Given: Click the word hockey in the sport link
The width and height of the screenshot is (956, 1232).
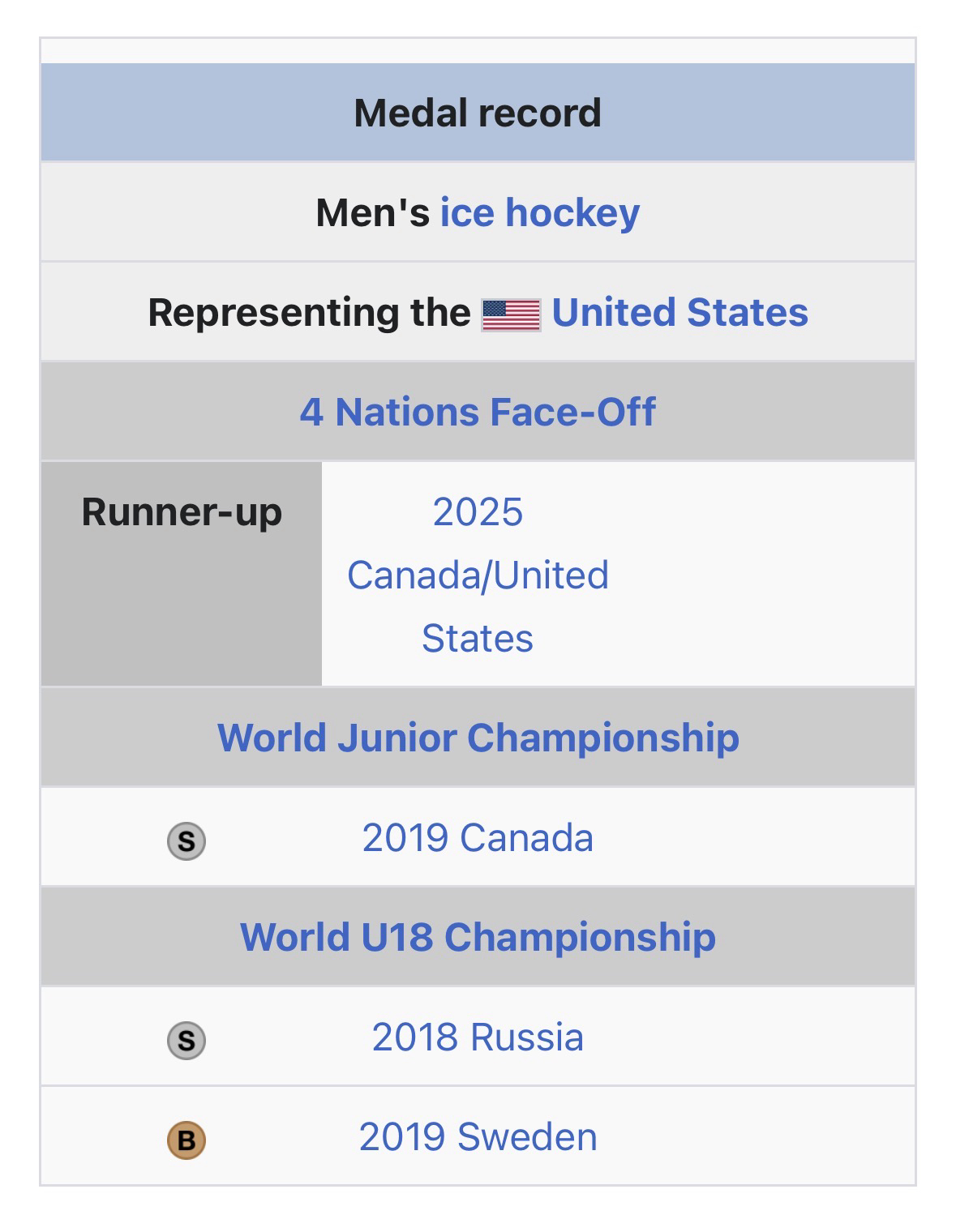Looking at the screenshot, I should 572,212.
